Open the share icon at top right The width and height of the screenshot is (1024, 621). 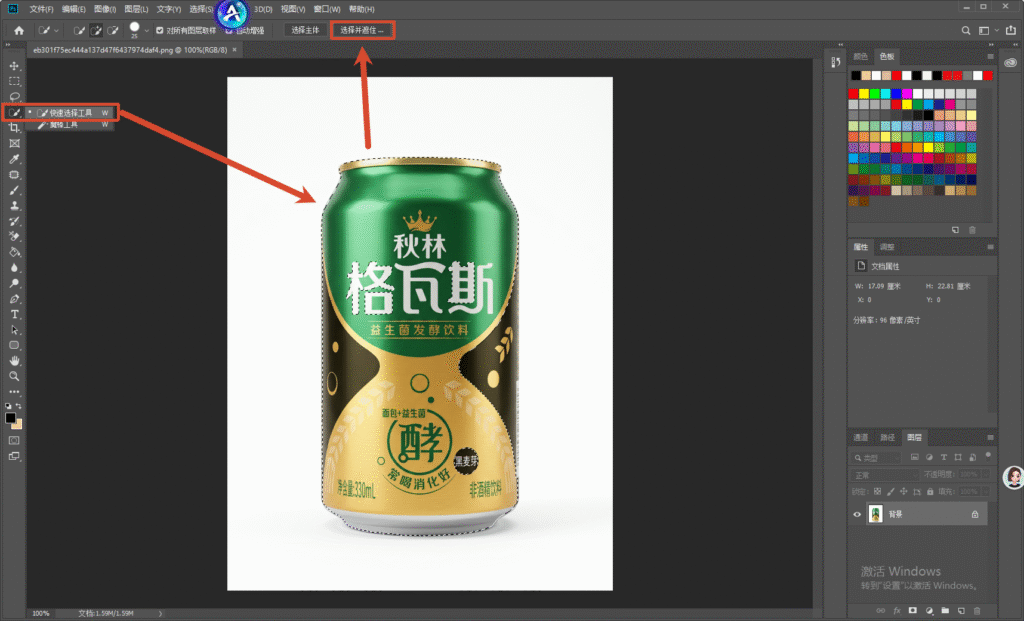(1010, 31)
